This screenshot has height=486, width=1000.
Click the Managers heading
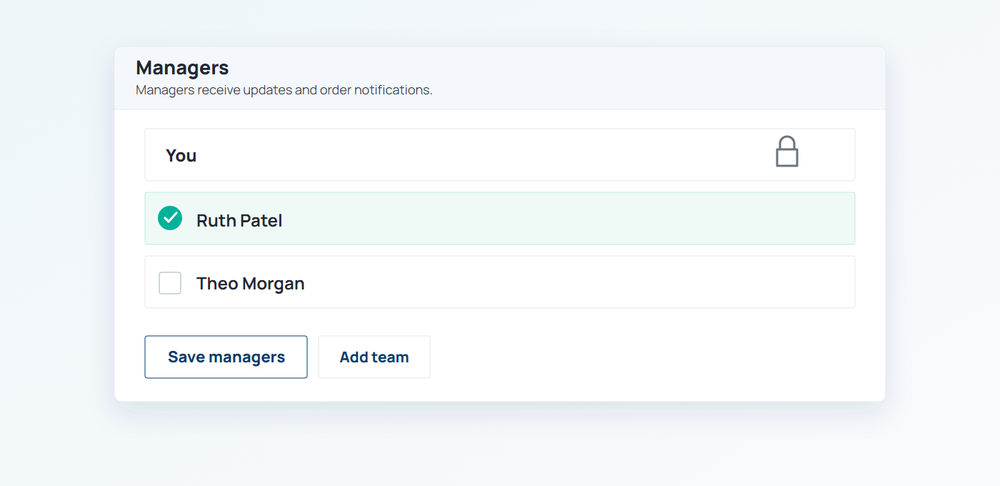click(182, 68)
